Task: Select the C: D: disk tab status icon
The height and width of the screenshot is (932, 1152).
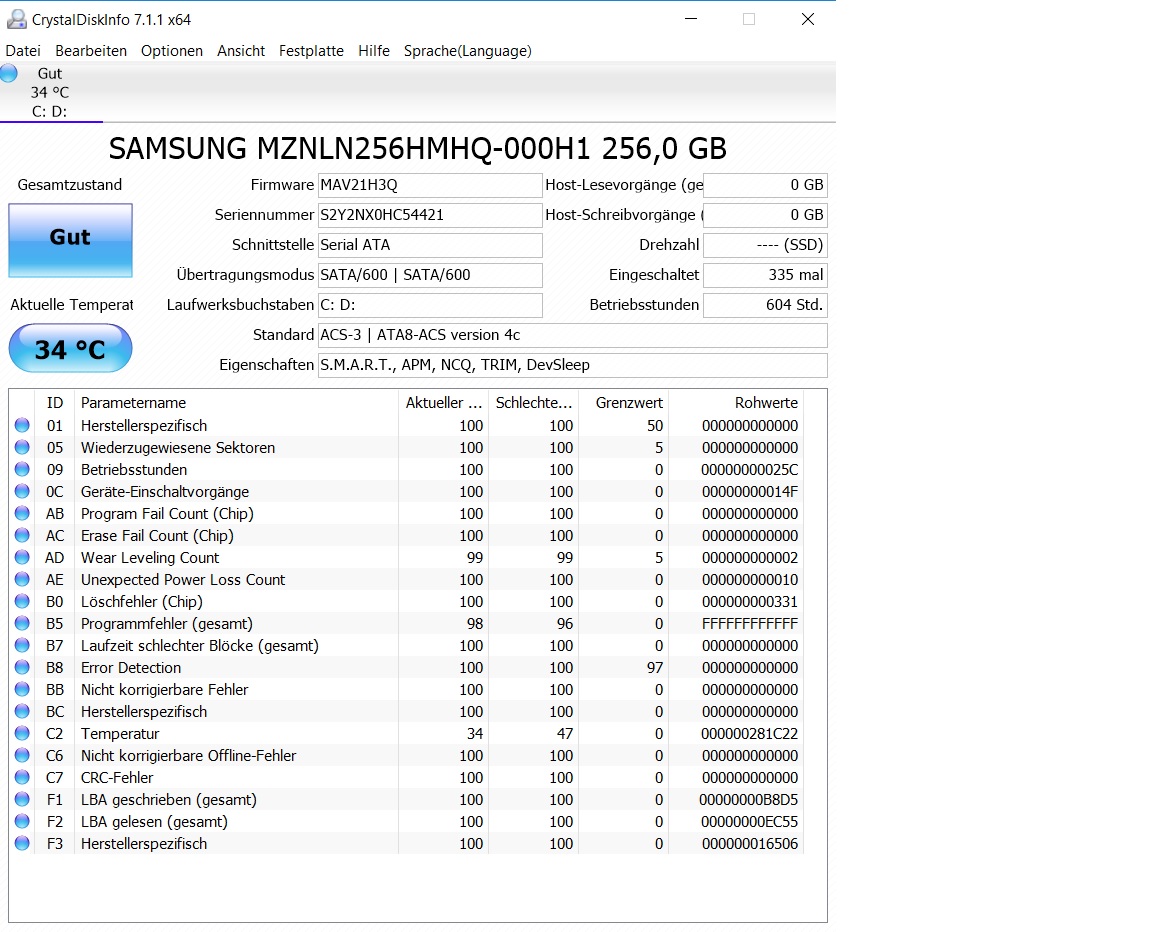Action: [x=9, y=73]
